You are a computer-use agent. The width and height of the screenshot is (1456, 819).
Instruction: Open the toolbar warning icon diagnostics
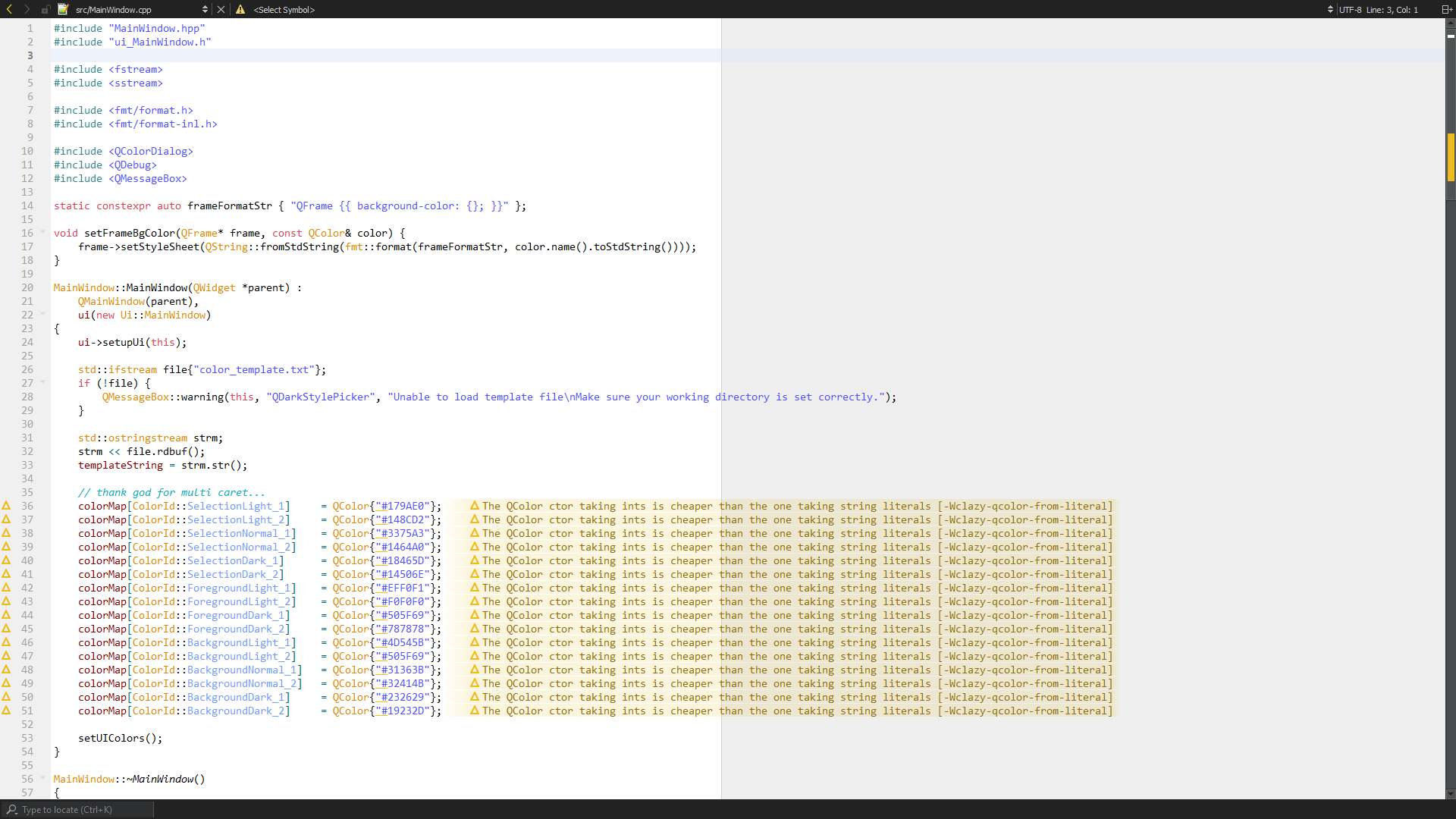tap(240, 9)
